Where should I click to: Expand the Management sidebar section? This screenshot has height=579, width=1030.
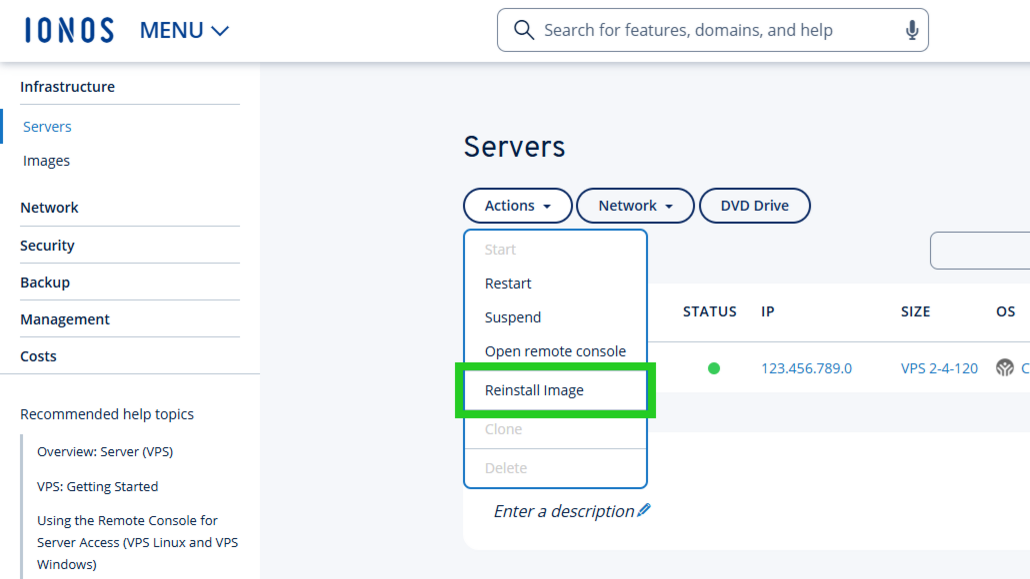pyautogui.click(x=65, y=319)
